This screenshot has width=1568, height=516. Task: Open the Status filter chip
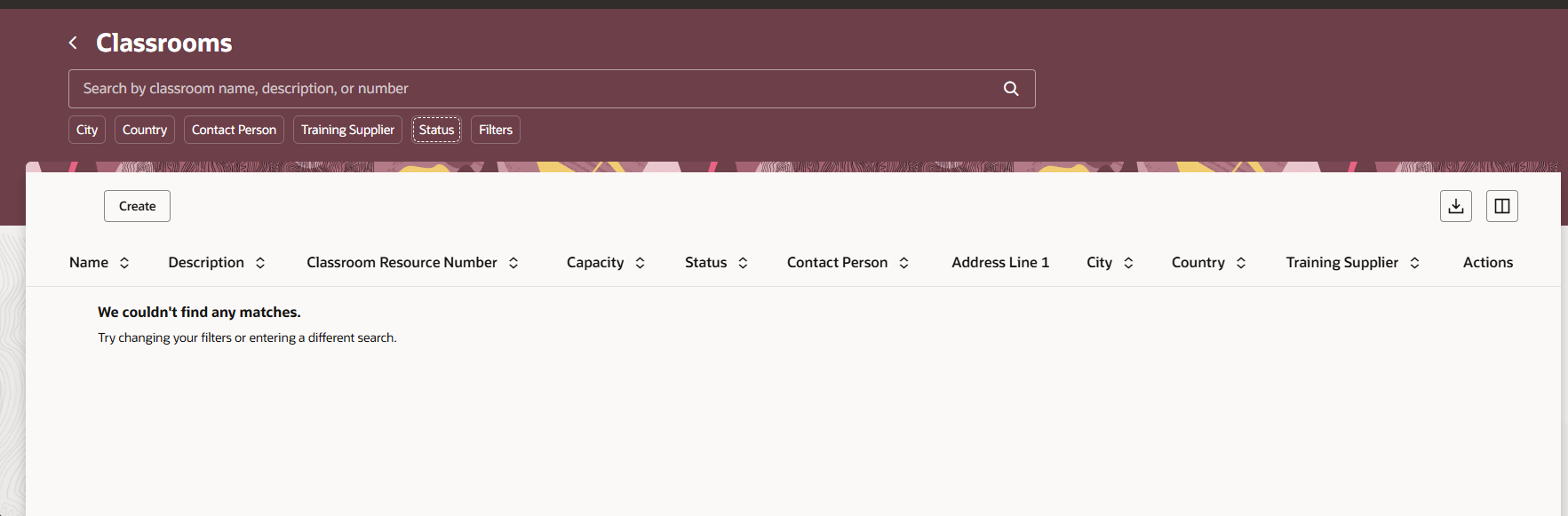[x=436, y=130]
